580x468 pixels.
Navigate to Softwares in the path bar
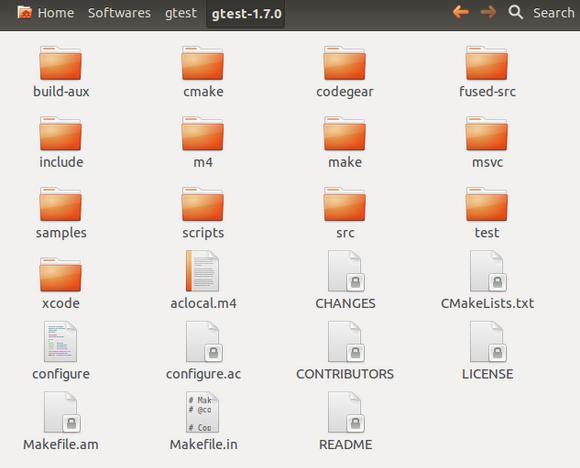click(x=119, y=13)
